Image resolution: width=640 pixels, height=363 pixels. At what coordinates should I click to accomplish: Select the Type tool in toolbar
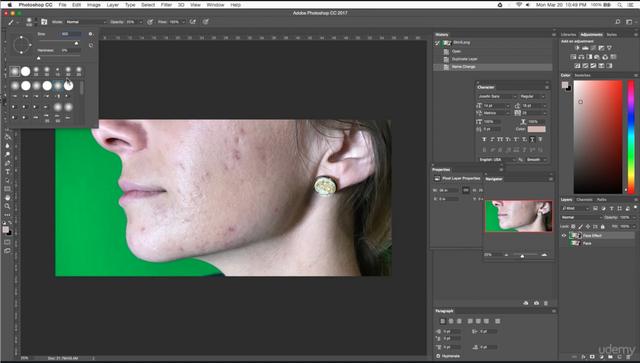coord(7,172)
